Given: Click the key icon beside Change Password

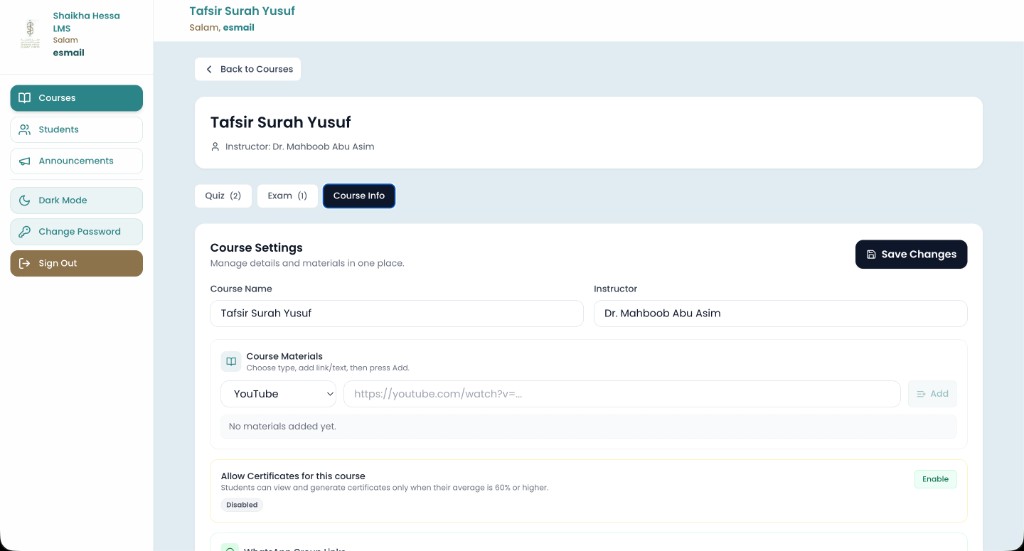Looking at the screenshot, I should (24, 232).
